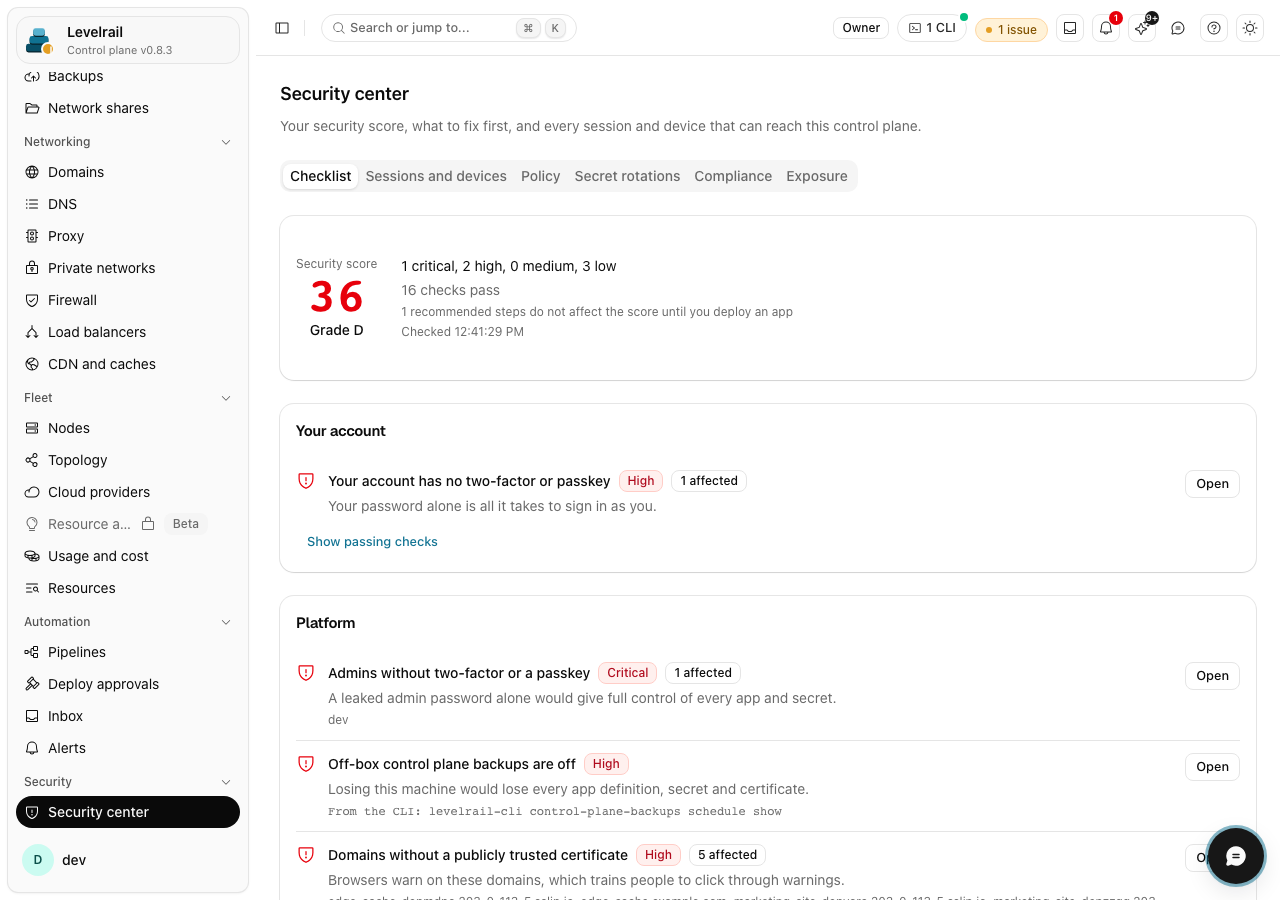The height and width of the screenshot is (900, 1280).
Task: Open Levelrail control plane switcher
Action: pyautogui.click(x=128, y=40)
